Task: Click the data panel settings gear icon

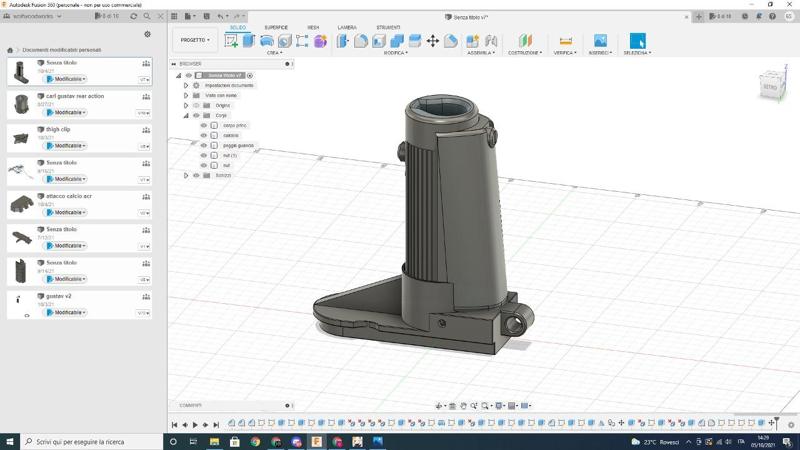Action: coord(147,34)
